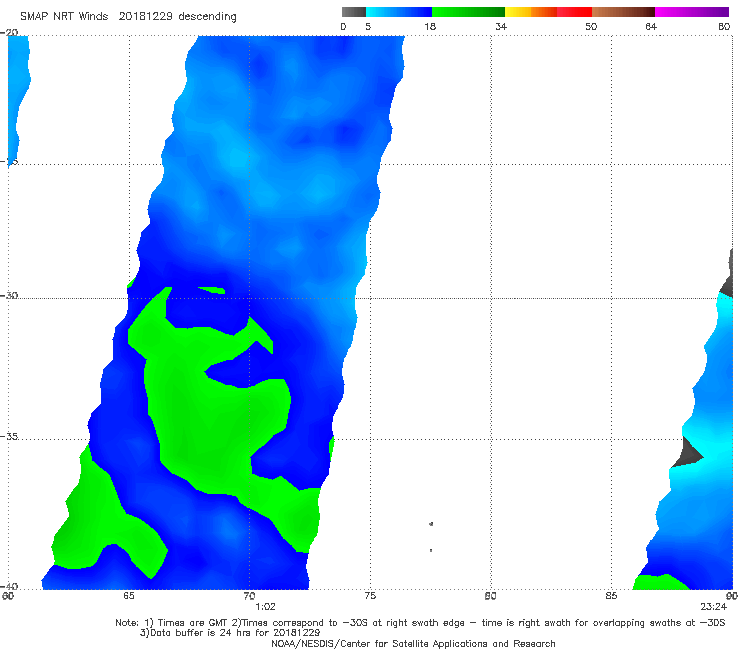
Task: Click the light blue segment of the color bar
Action: click(399, 12)
